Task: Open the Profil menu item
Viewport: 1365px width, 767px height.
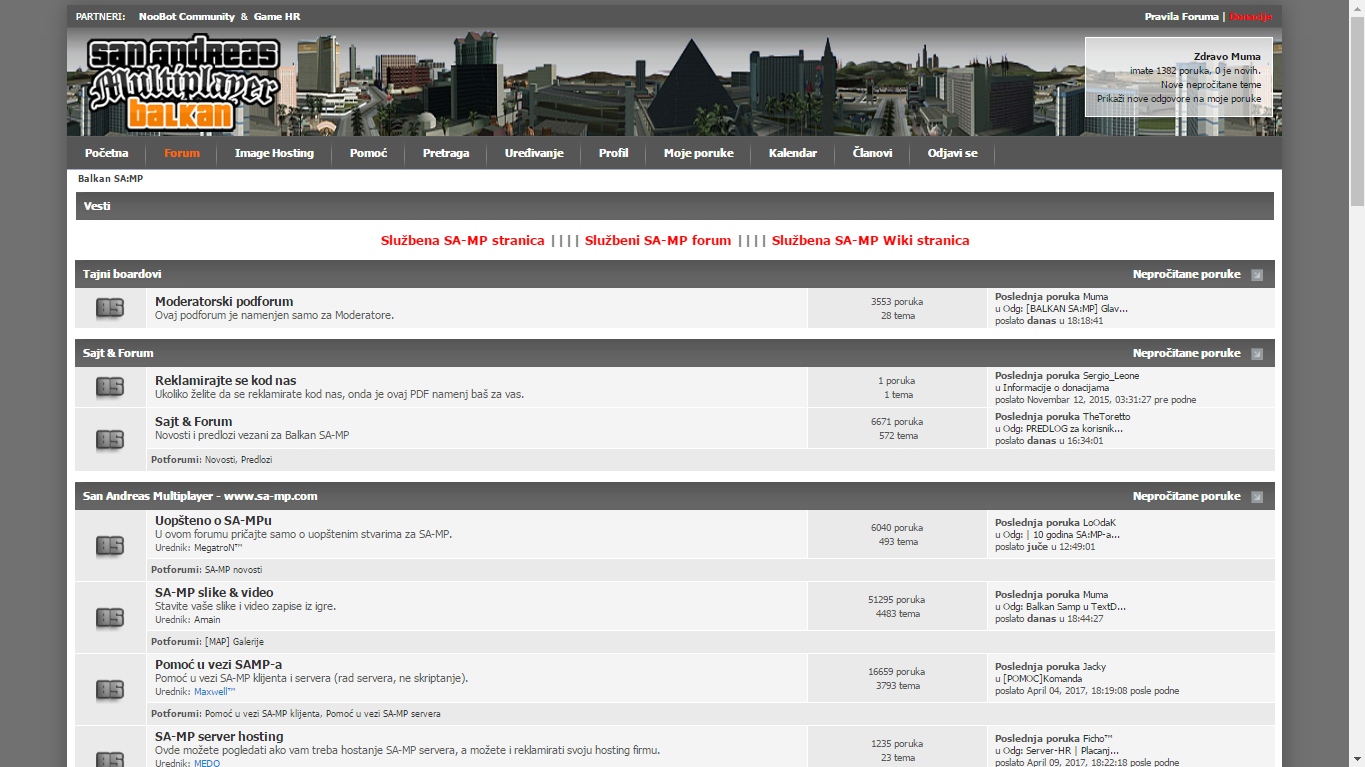Action: [614, 153]
